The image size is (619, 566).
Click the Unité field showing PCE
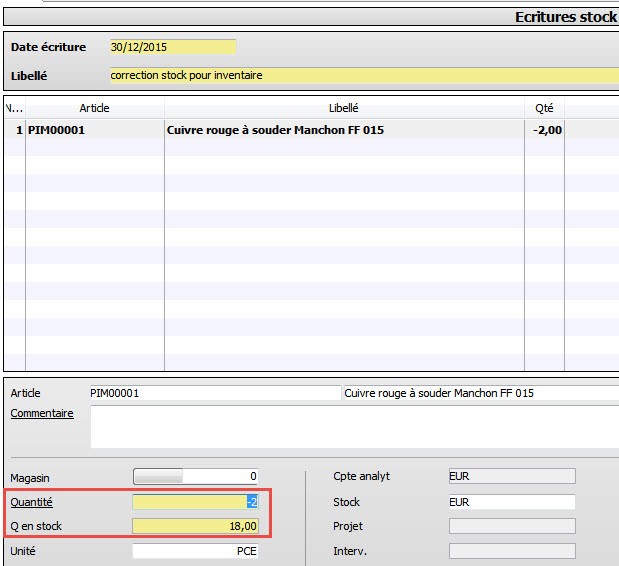[x=196, y=551]
